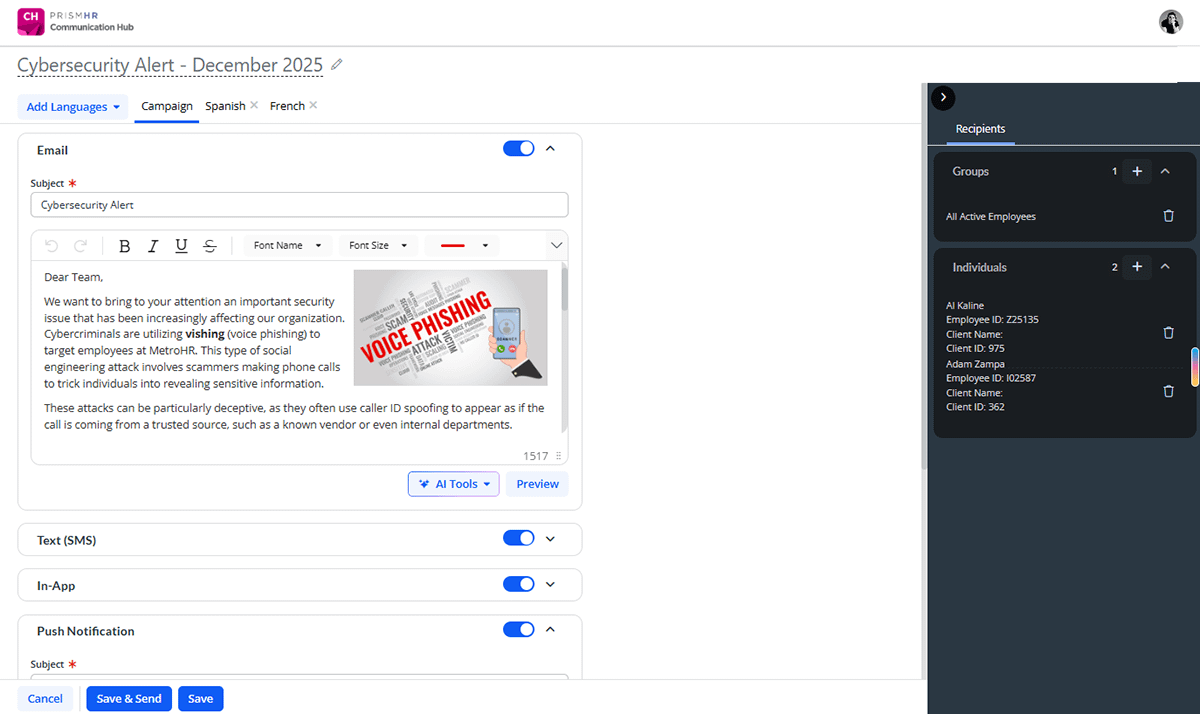Click the Save & Send button
The height and width of the screenshot is (714, 1200).
pos(129,699)
